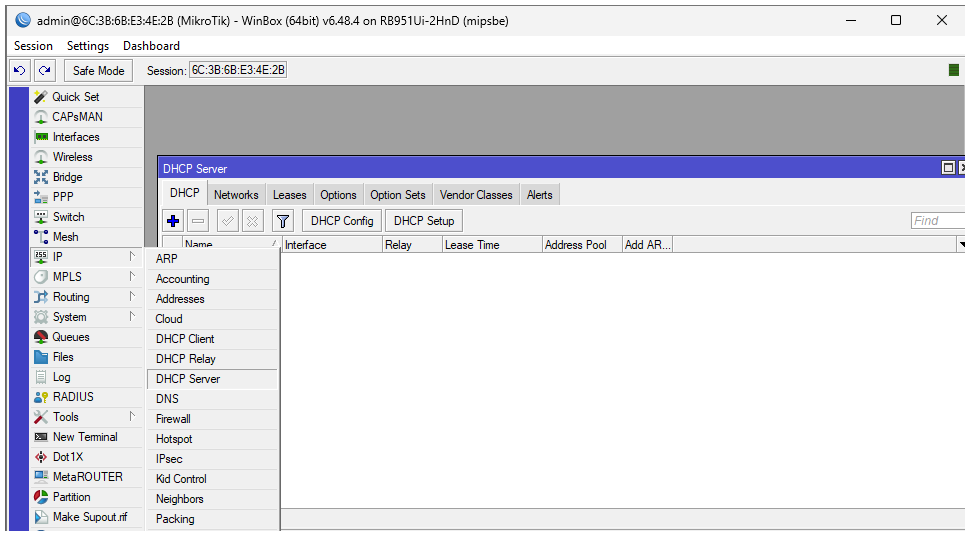This screenshot has height=536, width=970.
Task: Select DNS from IP submenu
Action: click(212, 399)
